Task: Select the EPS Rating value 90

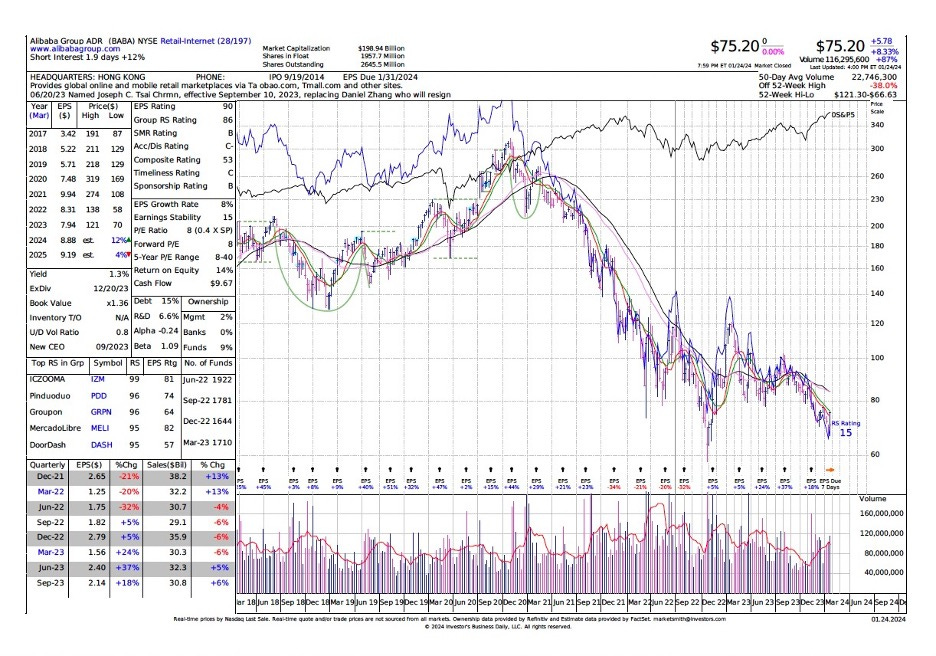Action: tap(227, 106)
